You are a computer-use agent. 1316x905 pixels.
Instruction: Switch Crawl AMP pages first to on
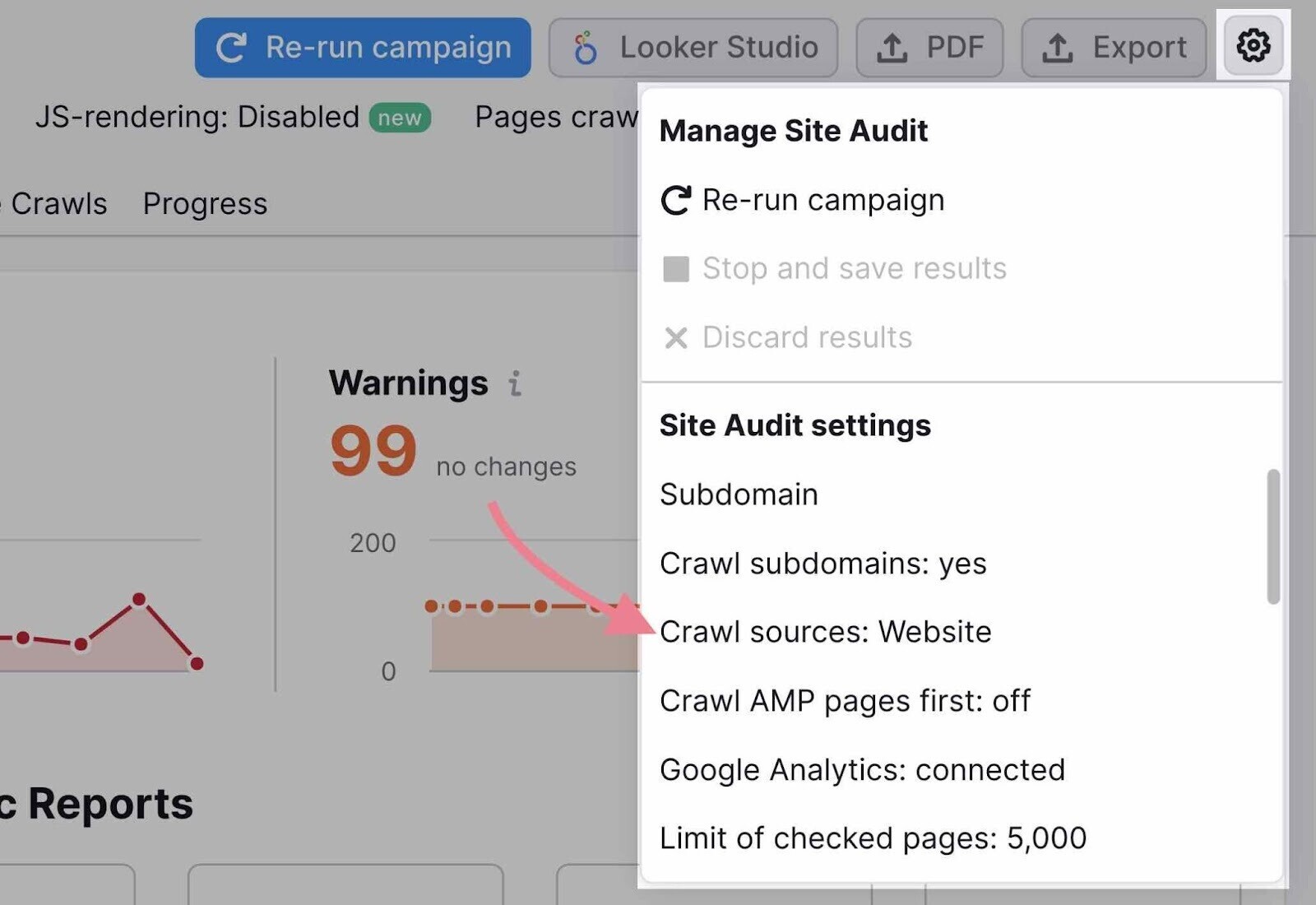pyautogui.click(x=846, y=701)
